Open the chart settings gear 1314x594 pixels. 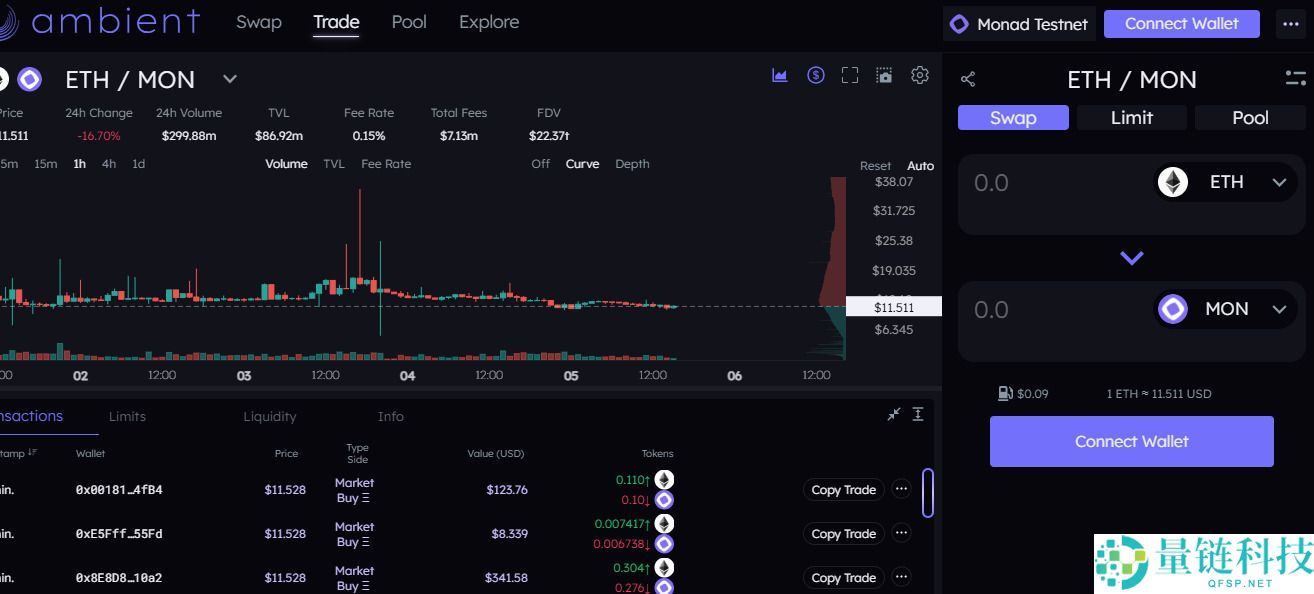[920, 76]
